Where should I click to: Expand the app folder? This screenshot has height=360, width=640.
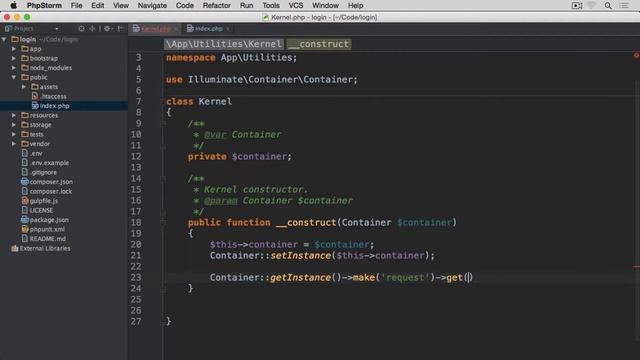[x=14, y=49]
